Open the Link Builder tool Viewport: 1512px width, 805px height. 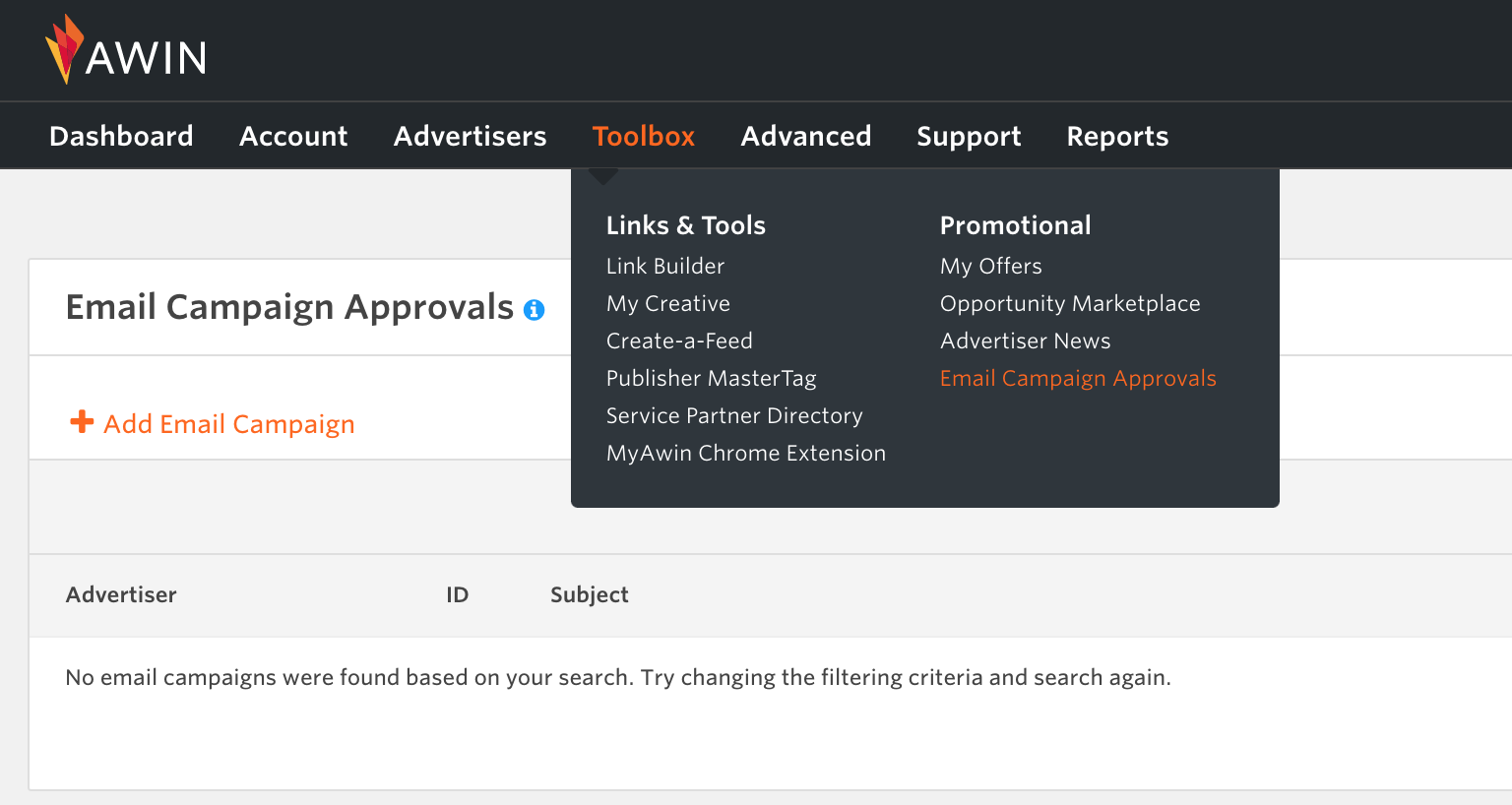pos(664,266)
